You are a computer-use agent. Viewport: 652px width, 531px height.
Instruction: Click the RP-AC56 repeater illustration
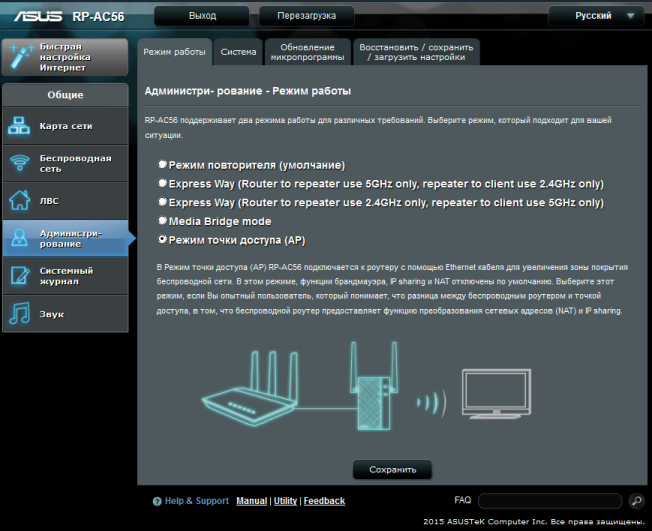[373, 386]
